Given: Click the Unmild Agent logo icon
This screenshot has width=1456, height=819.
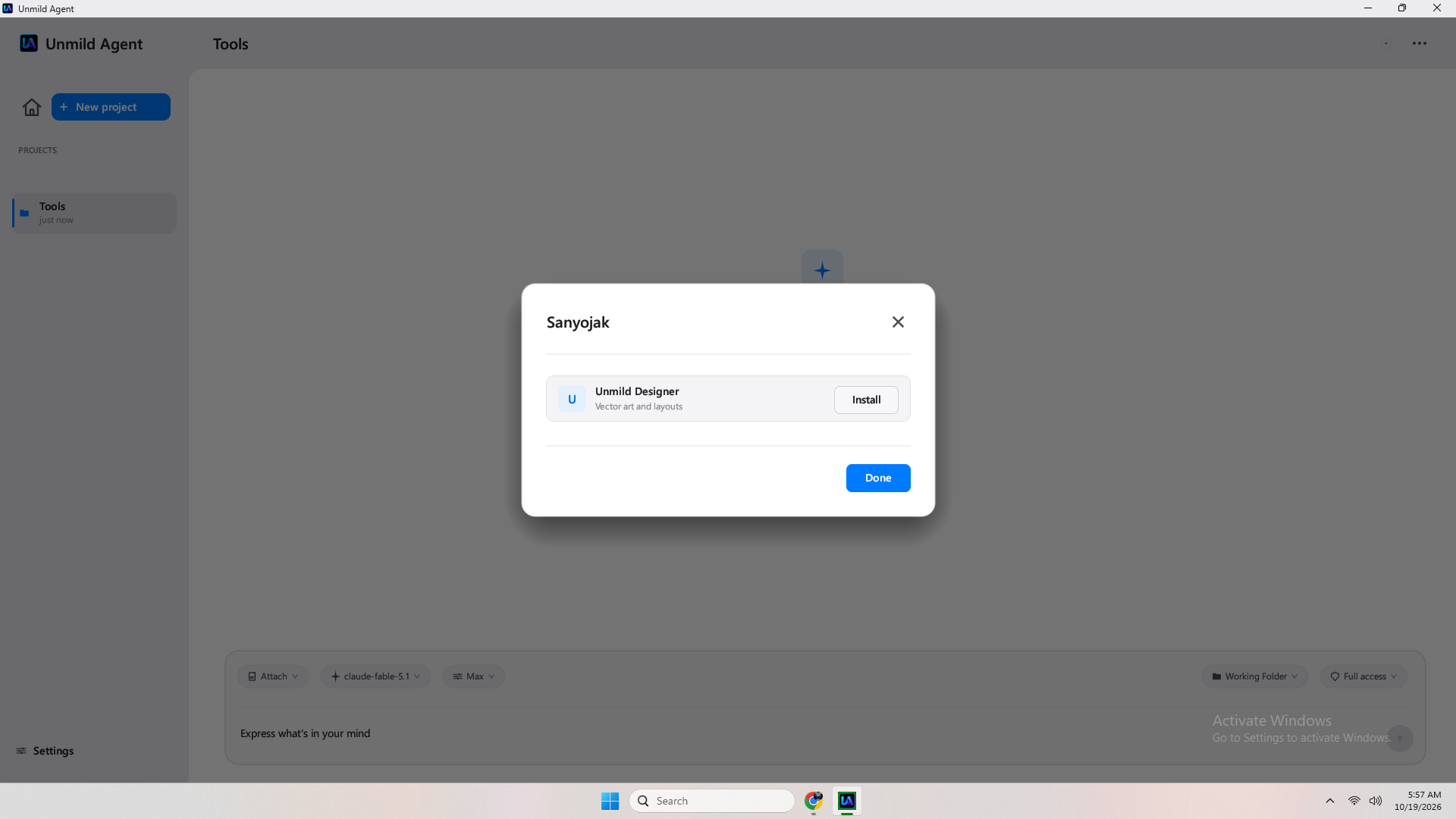Looking at the screenshot, I should (x=29, y=43).
